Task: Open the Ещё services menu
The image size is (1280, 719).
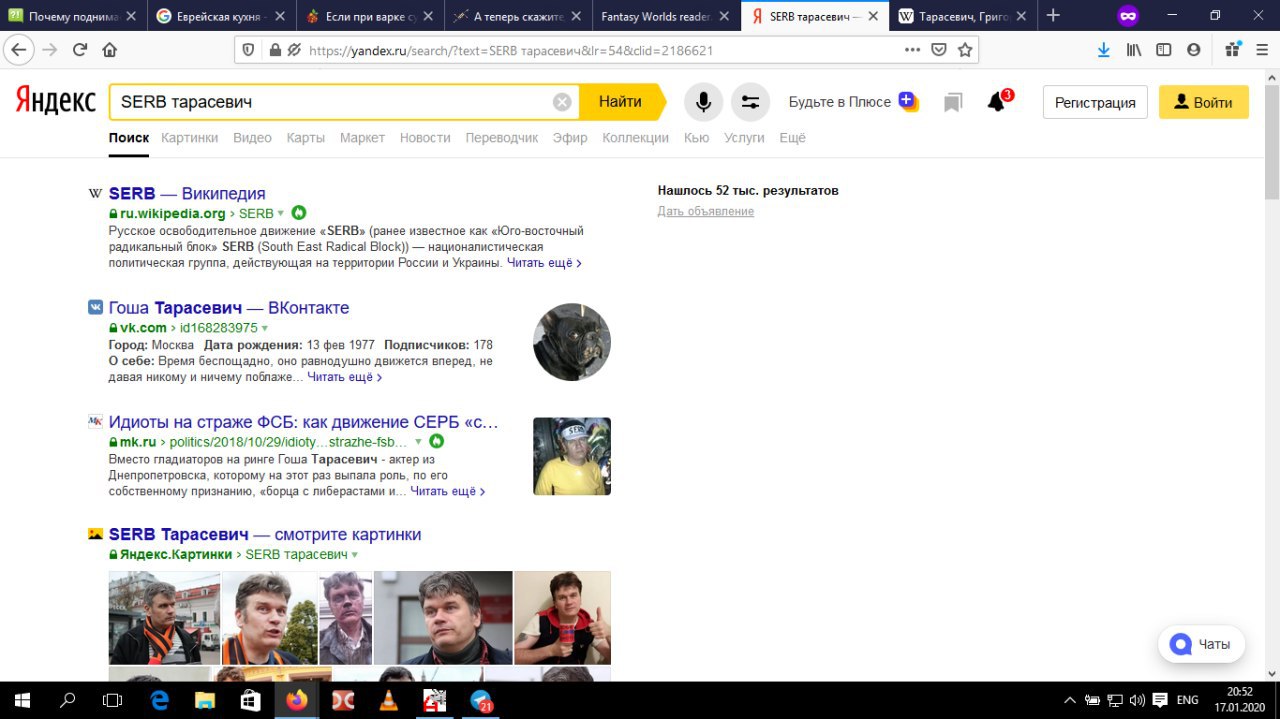Action: (792, 138)
